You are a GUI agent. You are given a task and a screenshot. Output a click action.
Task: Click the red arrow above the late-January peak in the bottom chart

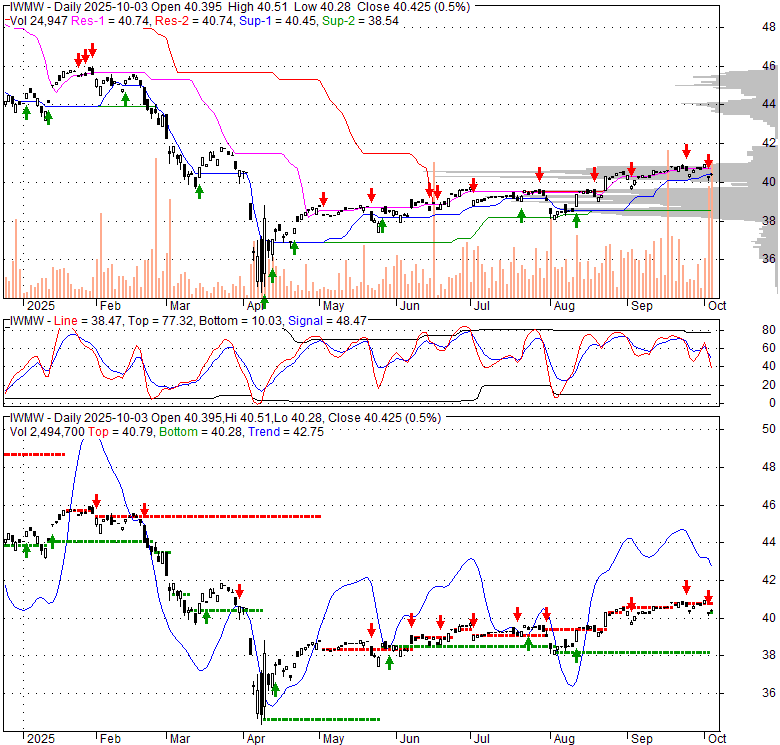point(96,500)
